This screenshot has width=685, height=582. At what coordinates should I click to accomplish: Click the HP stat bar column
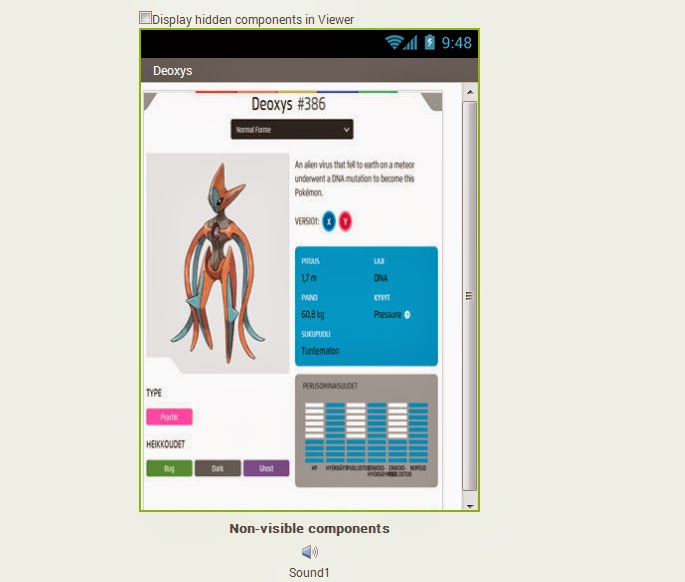click(315, 433)
